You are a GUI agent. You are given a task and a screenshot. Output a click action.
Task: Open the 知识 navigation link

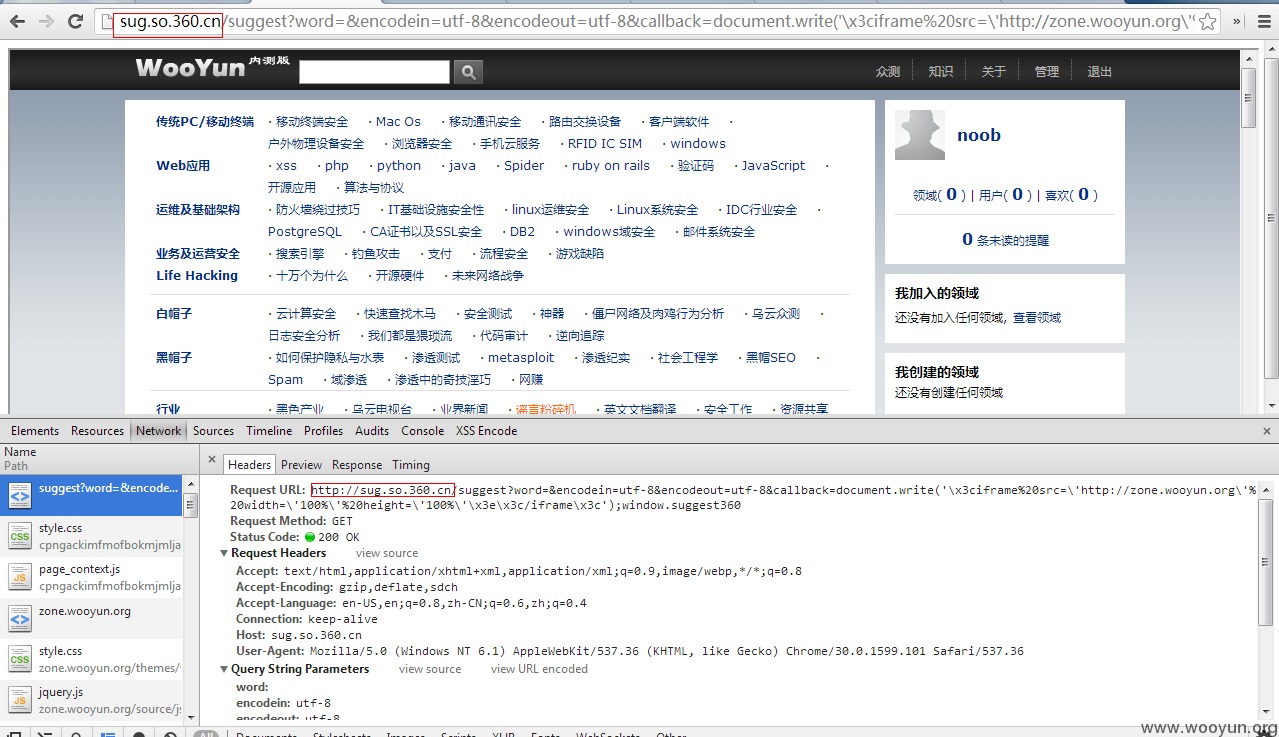click(940, 71)
